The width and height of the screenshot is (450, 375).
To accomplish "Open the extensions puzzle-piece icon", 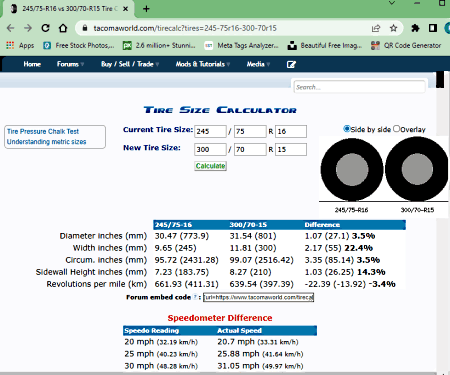I will [x=415, y=28].
